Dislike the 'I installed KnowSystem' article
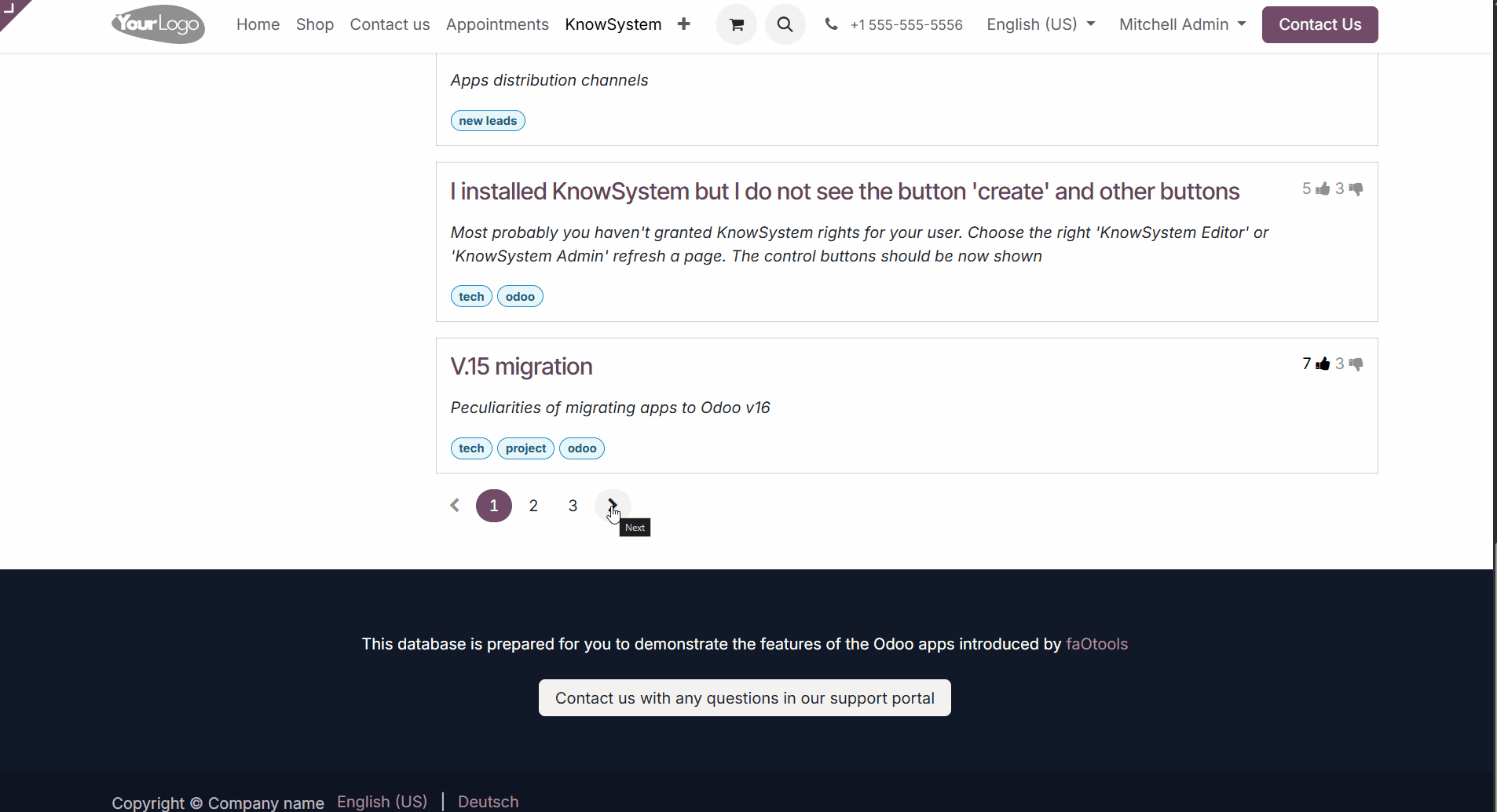Image resolution: width=1497 pixels, height=812 pixels. click(x=1356, y=188)
